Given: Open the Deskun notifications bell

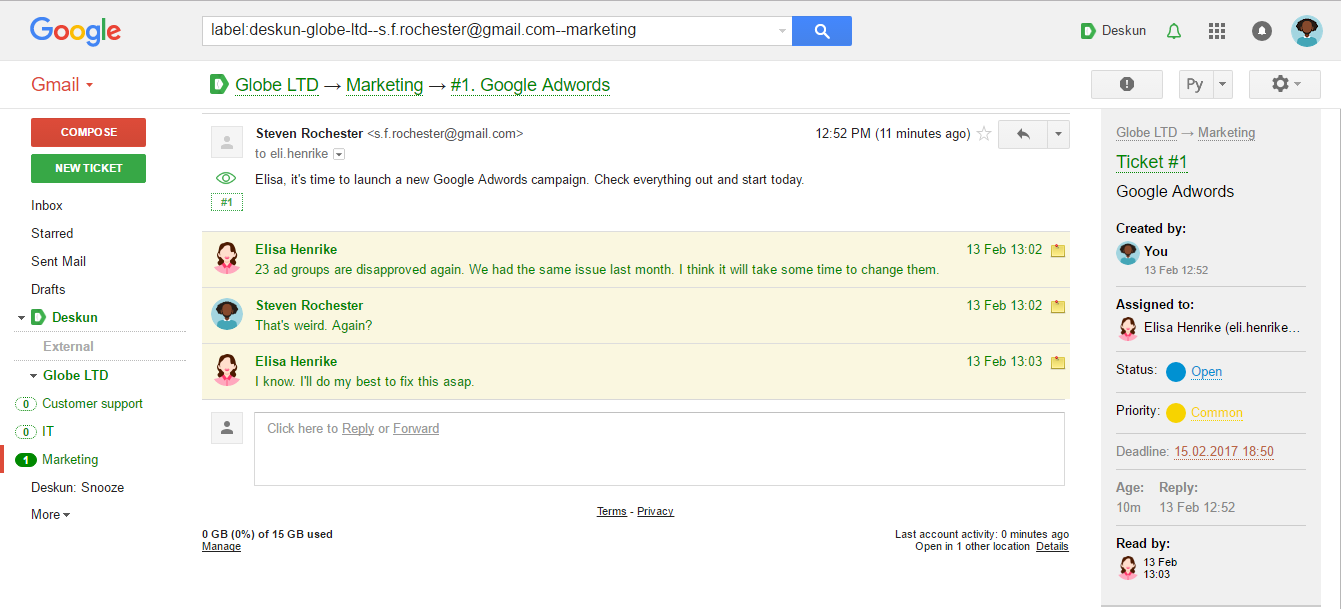Looking at the screenshot, I should (1174, 31).
